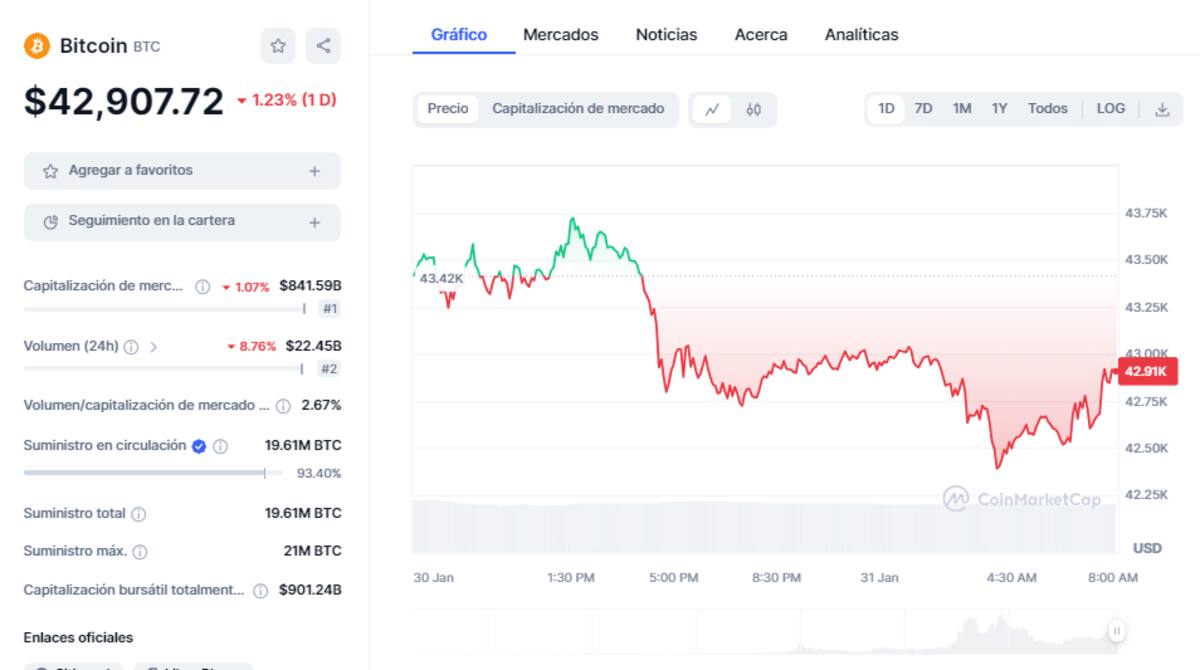Open the Noticias tab

tap(666, 35)
